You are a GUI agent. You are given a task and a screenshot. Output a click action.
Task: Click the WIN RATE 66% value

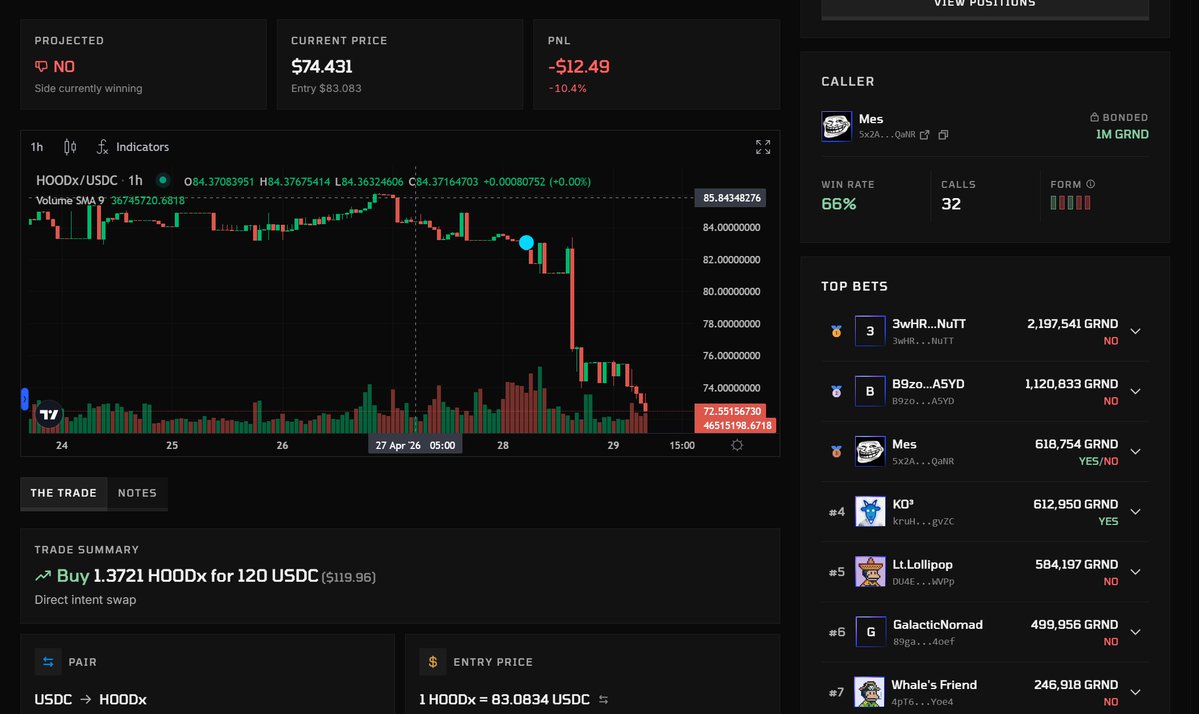point(839,204)
